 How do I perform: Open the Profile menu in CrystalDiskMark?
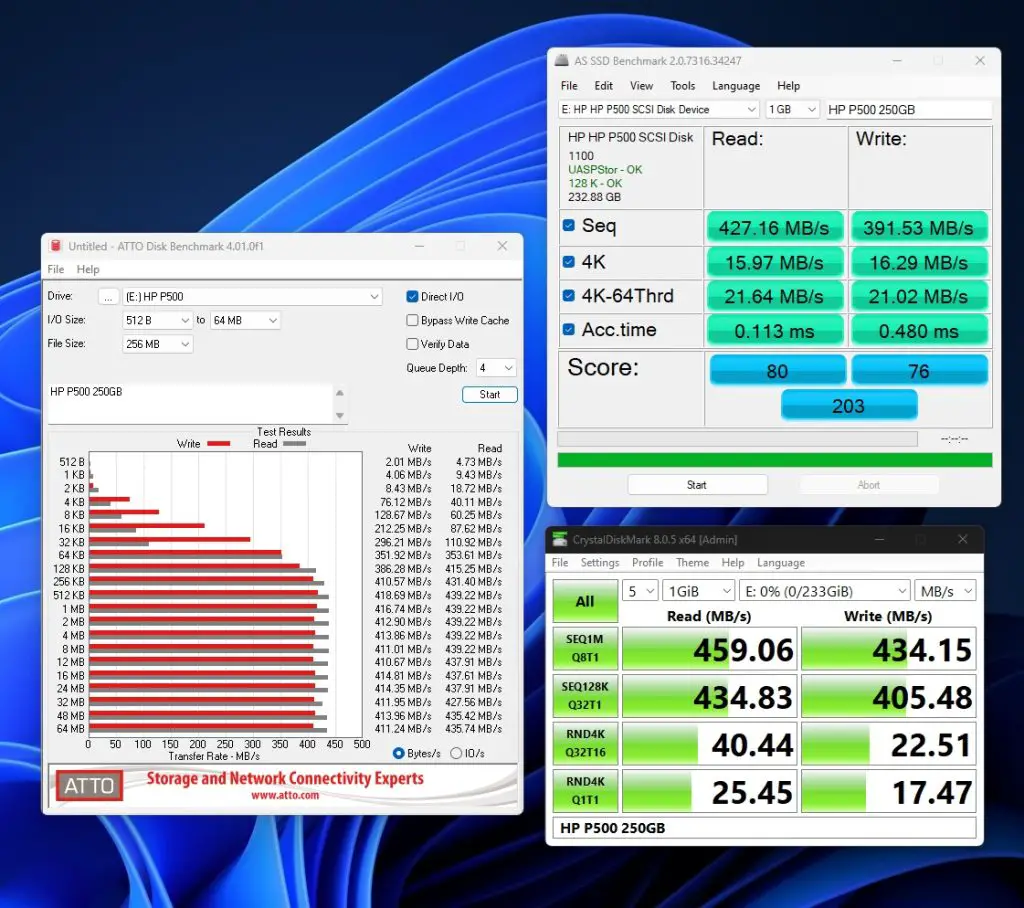[647, 562]
